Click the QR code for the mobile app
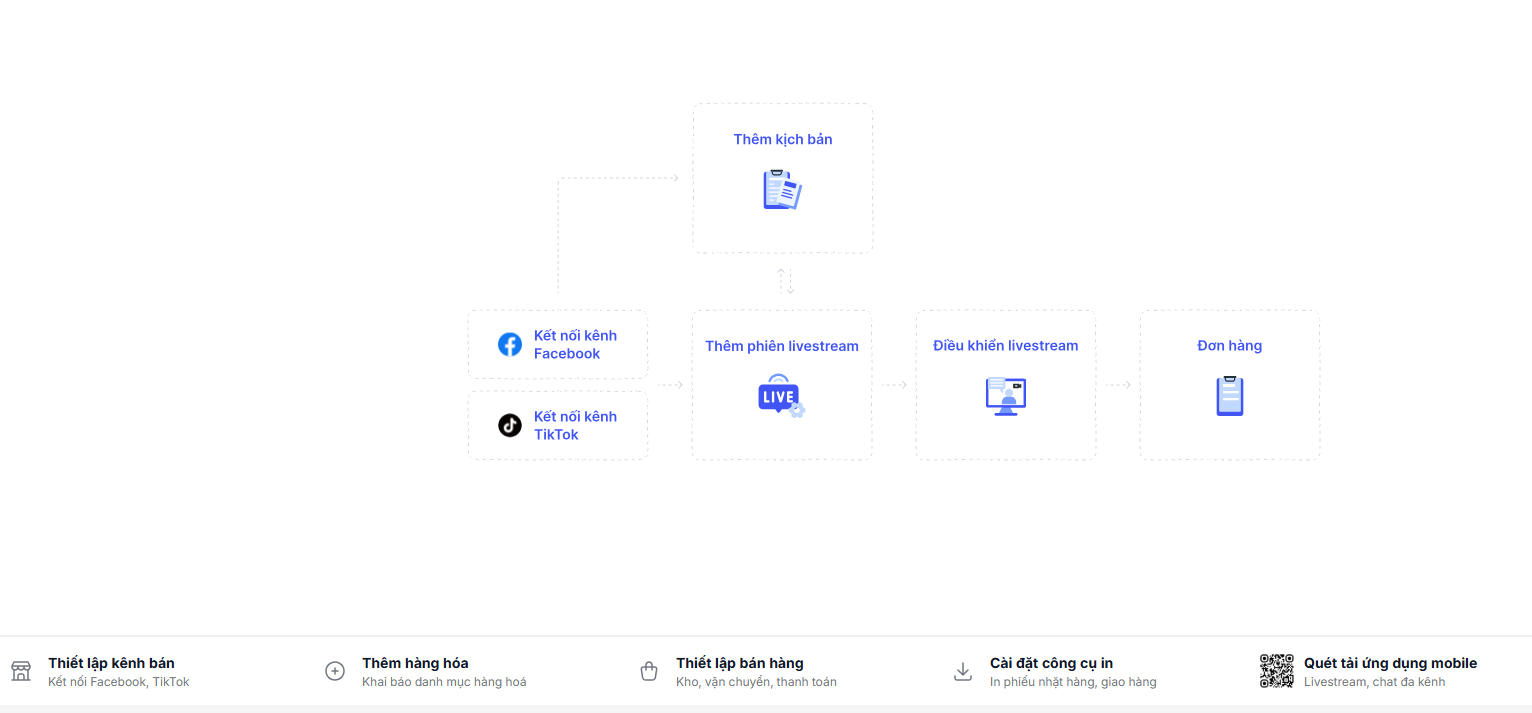 [x=1277, y=671]
